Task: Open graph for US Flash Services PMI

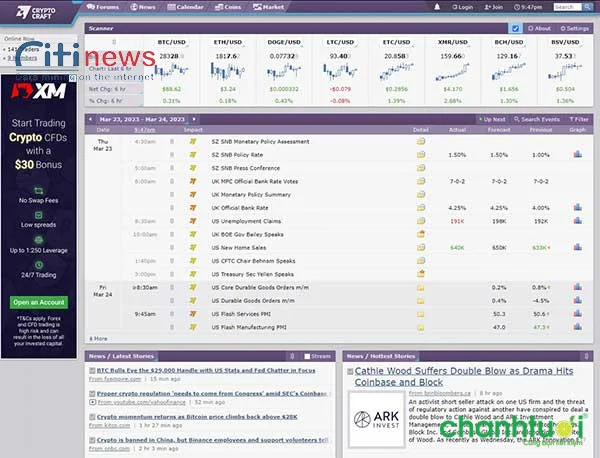Action: pyautogui.click(x=578, y=313)
